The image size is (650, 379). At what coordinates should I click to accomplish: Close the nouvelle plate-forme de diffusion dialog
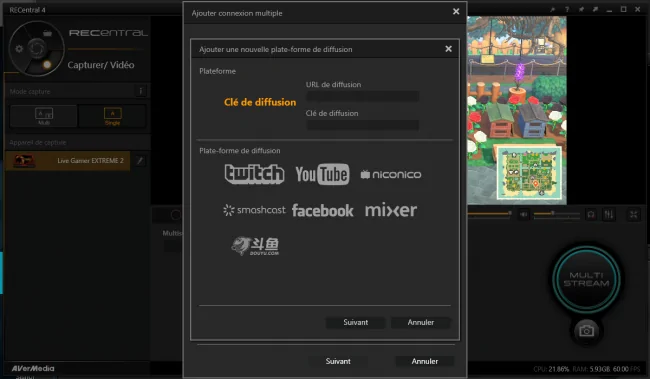point(449,49)
